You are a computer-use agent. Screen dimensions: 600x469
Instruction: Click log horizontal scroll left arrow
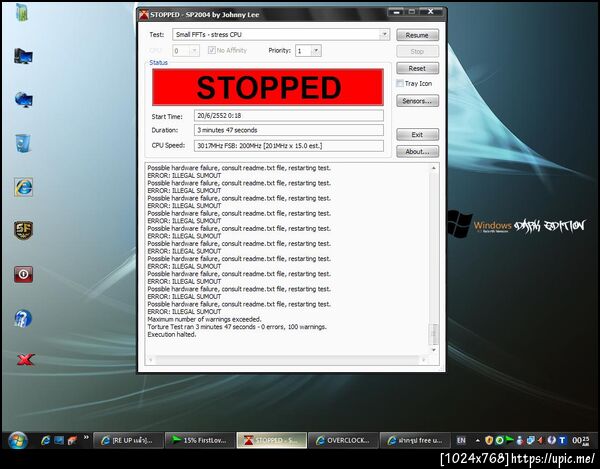pos(150,360)
